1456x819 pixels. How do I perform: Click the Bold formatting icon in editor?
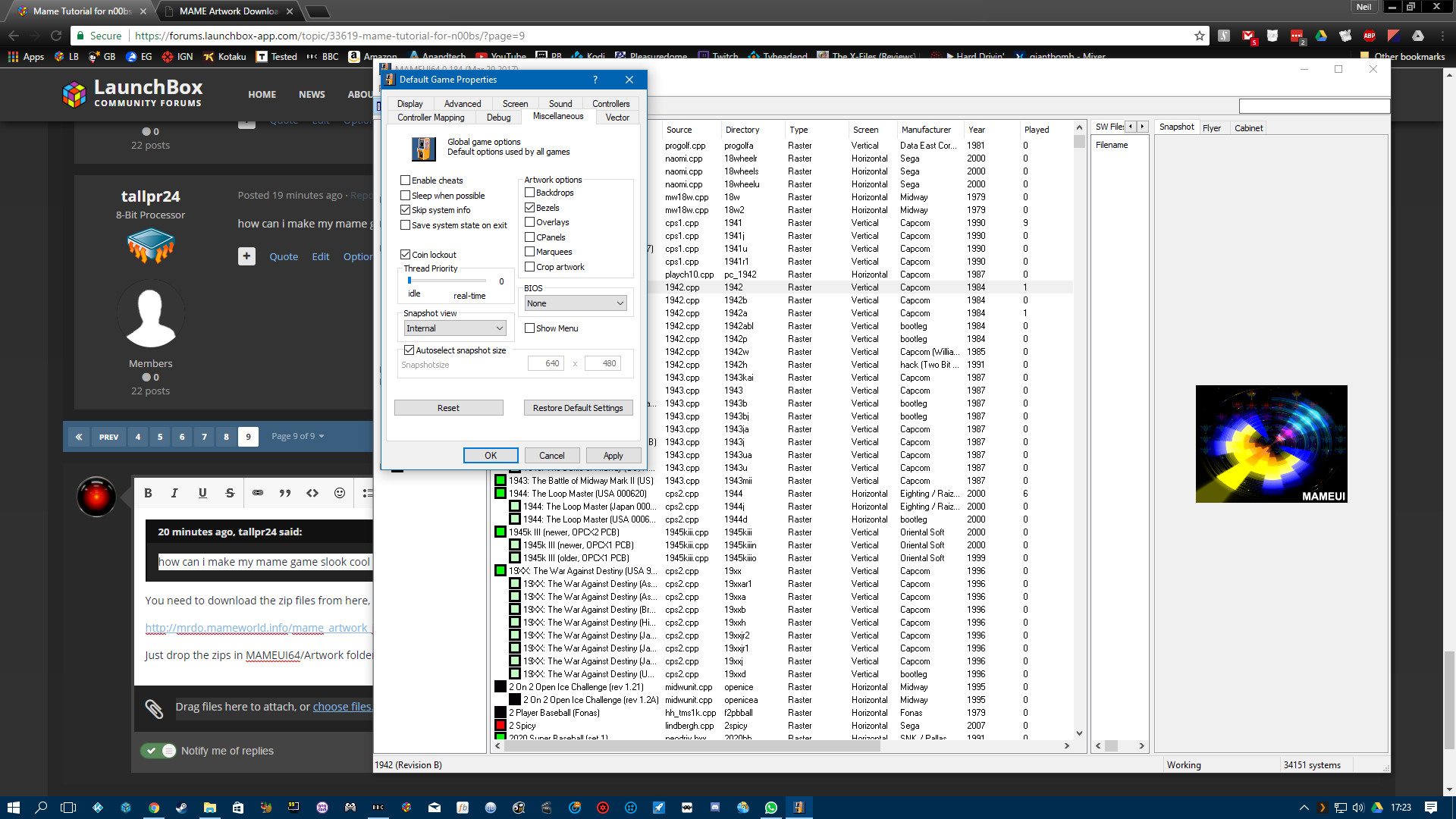(x=148, y=493)
